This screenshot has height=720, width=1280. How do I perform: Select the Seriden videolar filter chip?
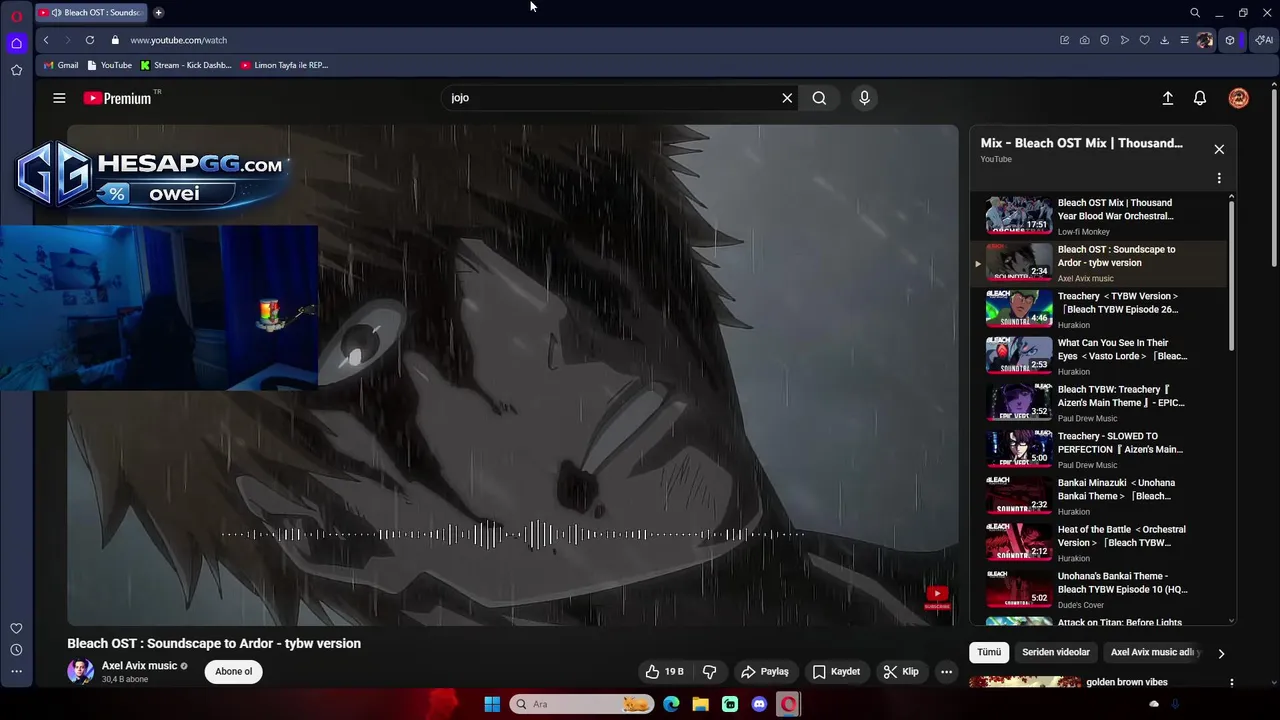coord(1056,652)
